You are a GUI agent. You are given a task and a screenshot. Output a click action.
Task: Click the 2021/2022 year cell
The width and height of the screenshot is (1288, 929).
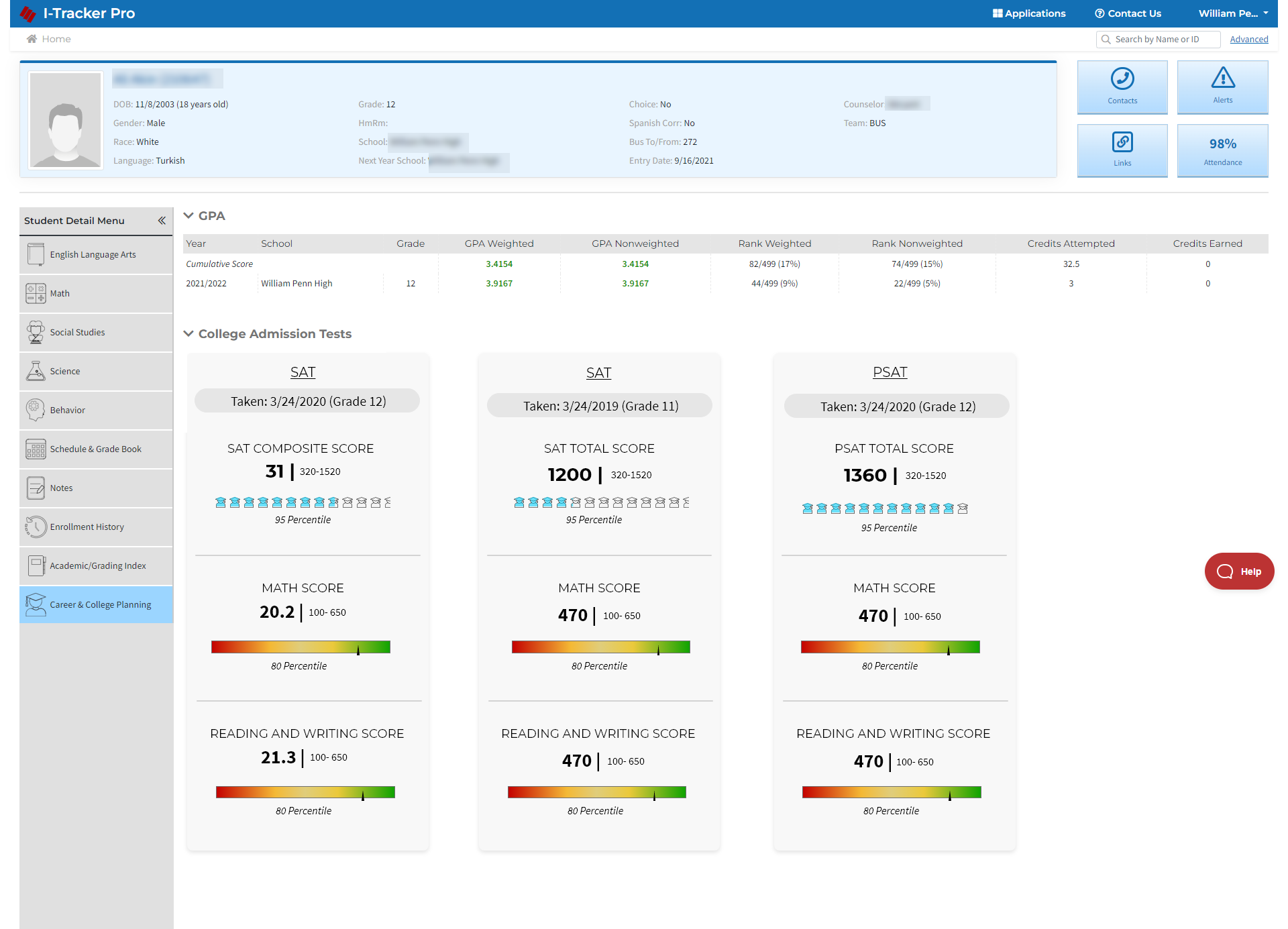(x=206, y=284)
